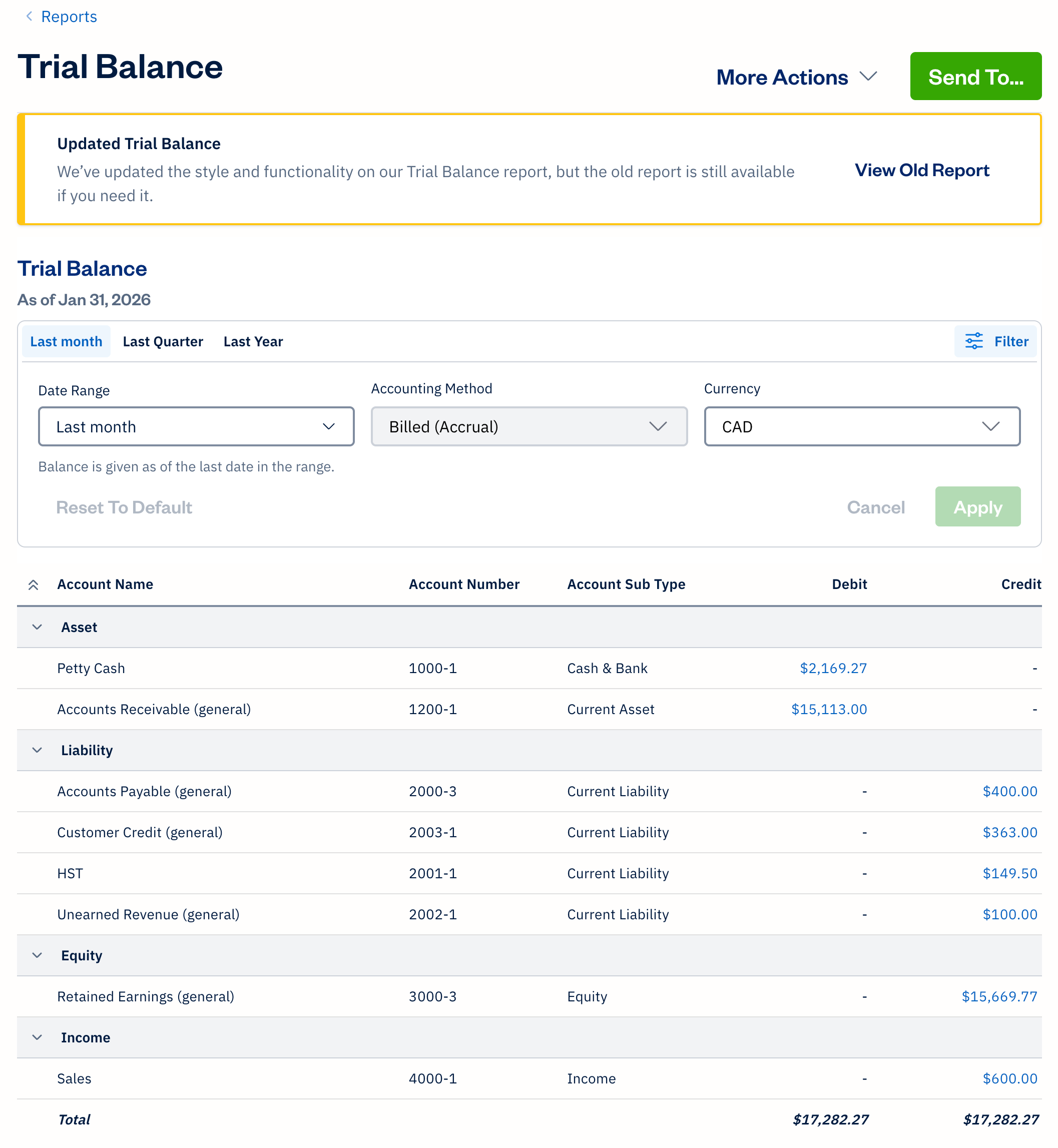Click Reset To Default
Image resolution: width=1058 pixels, height=1148 pixels.
coord(124,507)
